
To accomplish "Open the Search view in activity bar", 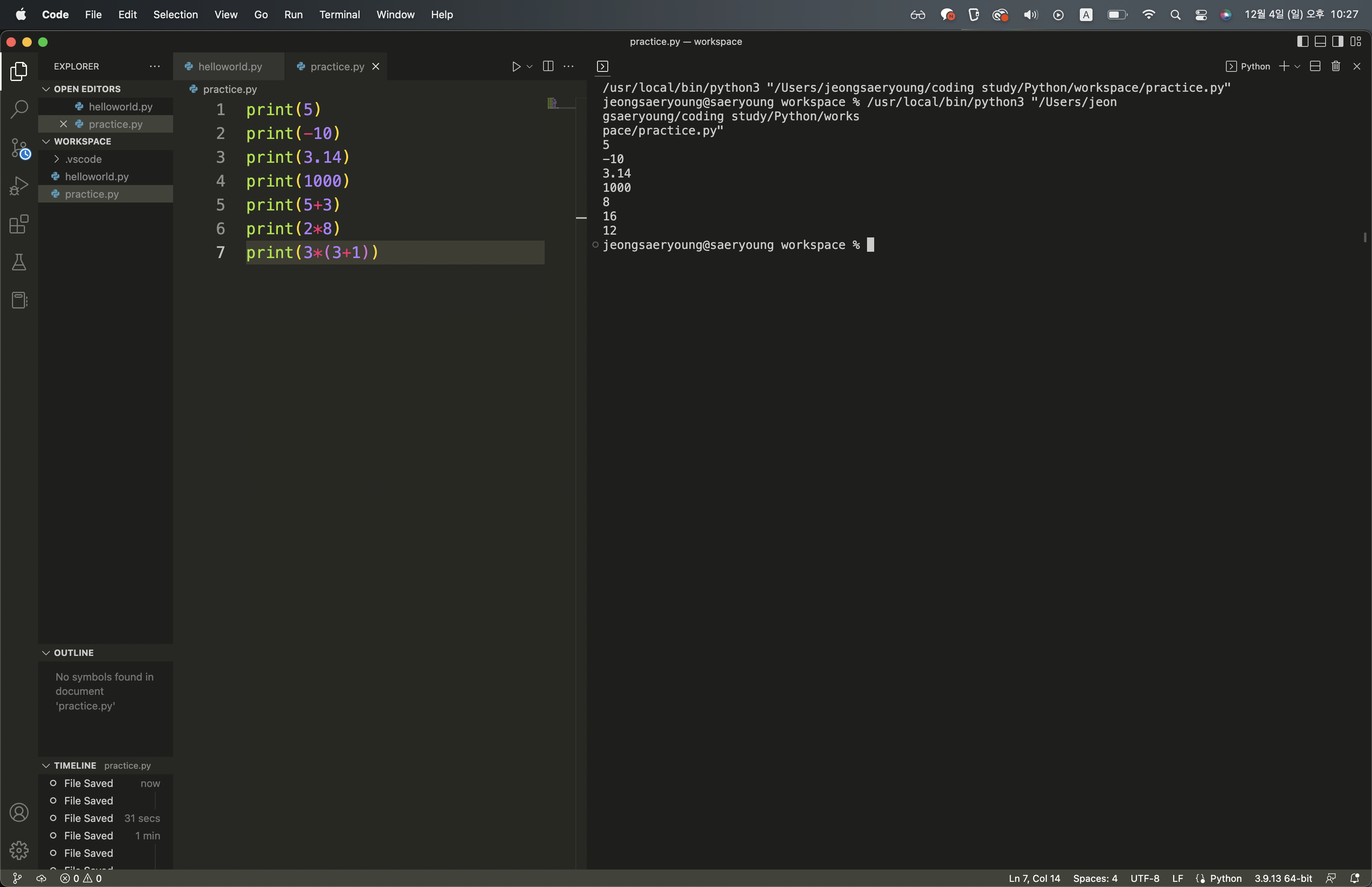I will [x=19, y=109].
